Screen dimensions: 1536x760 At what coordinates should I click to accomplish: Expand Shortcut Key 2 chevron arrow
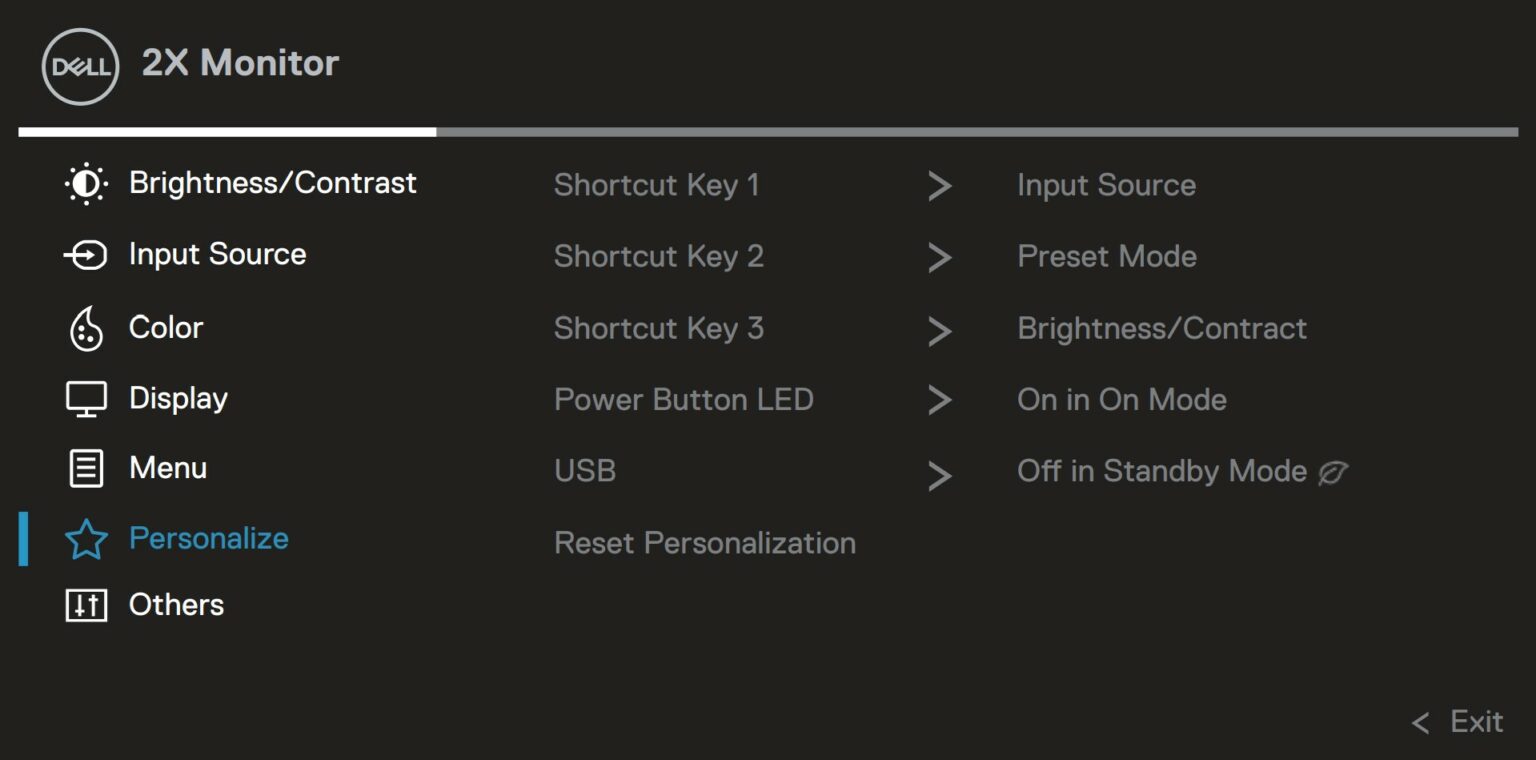[939, 258]
